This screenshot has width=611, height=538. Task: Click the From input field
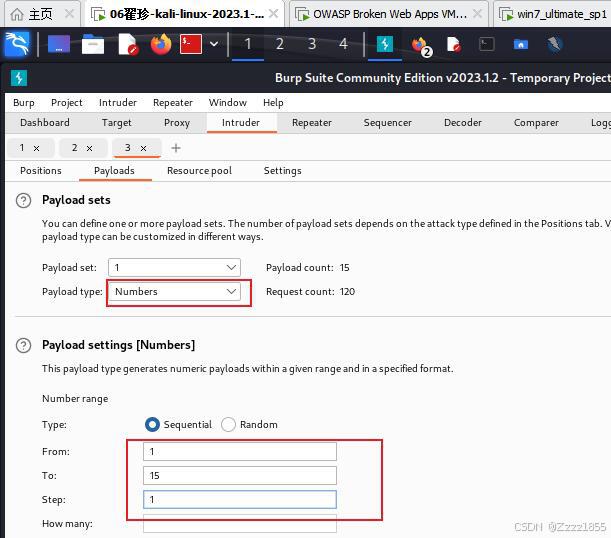(x=240, y=452)
